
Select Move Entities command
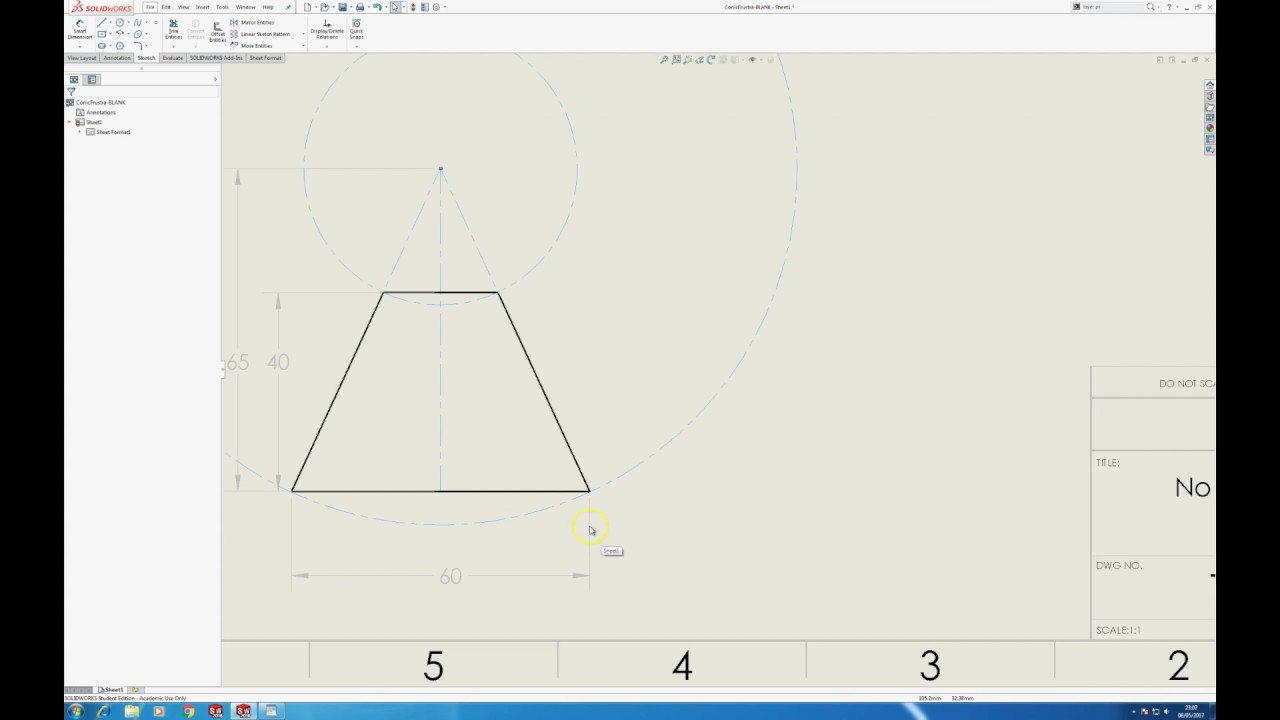[251, 46]
